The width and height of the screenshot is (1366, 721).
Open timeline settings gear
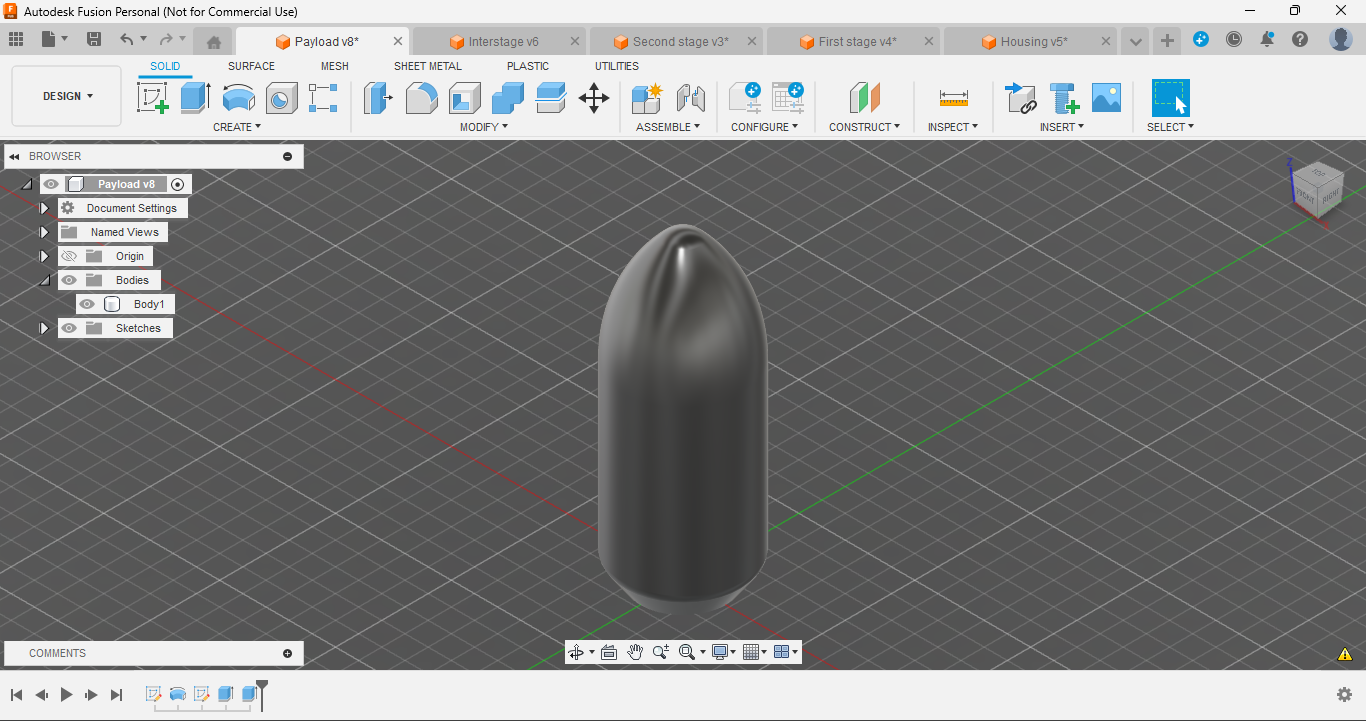pos(1345,694)
